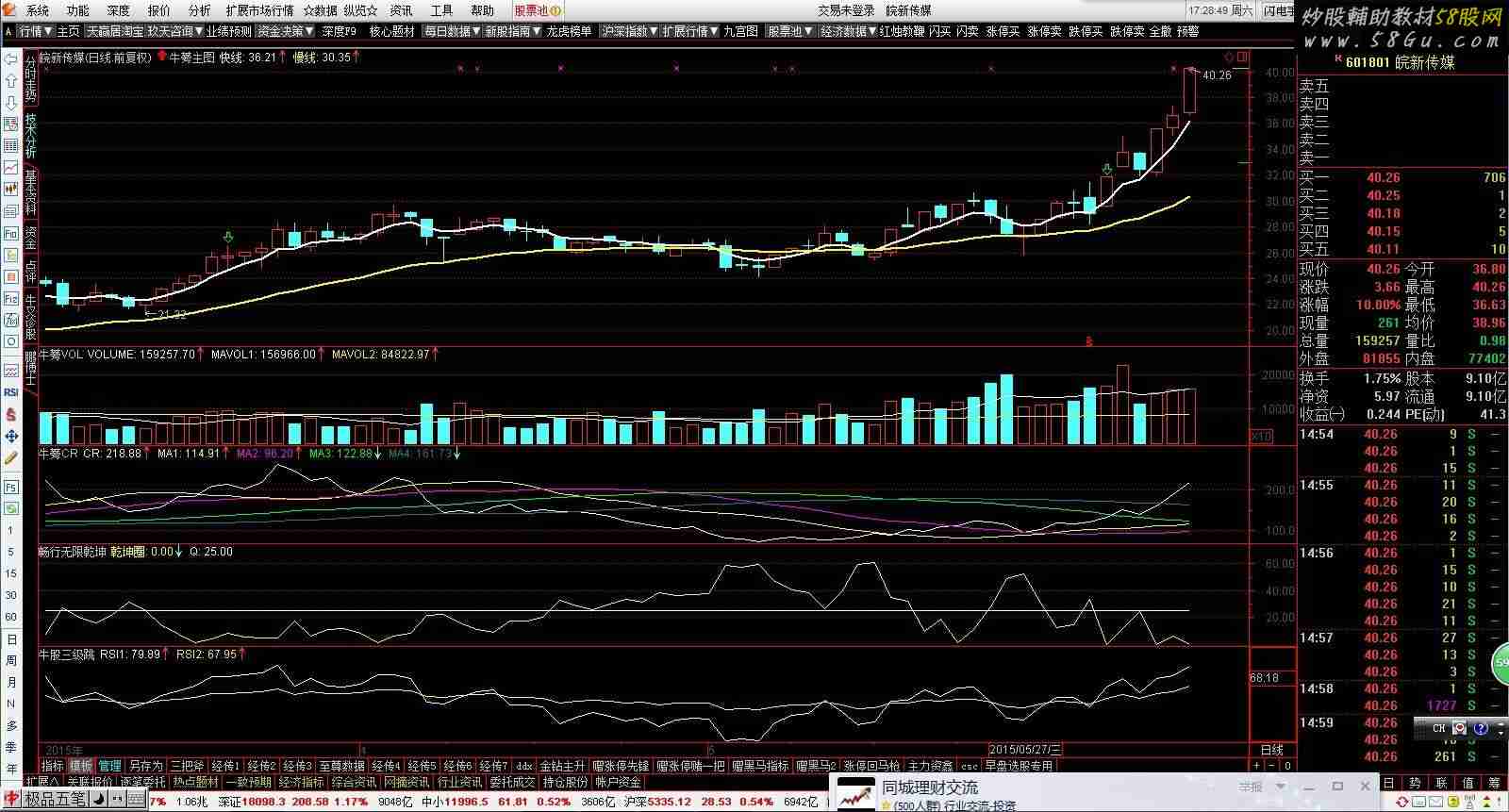Select the 至尊数据 indicator tab
The width and height of the screenshot is (1509, 812).
click(x=341, y=766)
